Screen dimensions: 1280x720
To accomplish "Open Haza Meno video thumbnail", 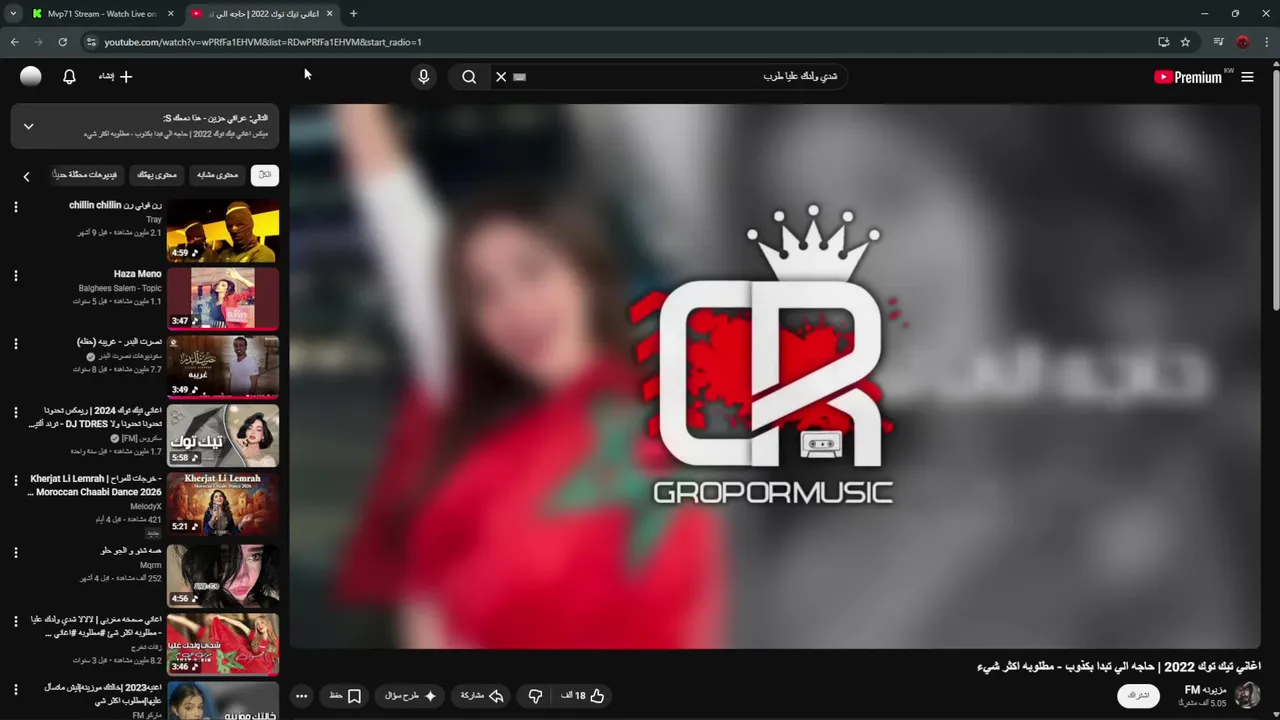I will click(x=223, y=298).
